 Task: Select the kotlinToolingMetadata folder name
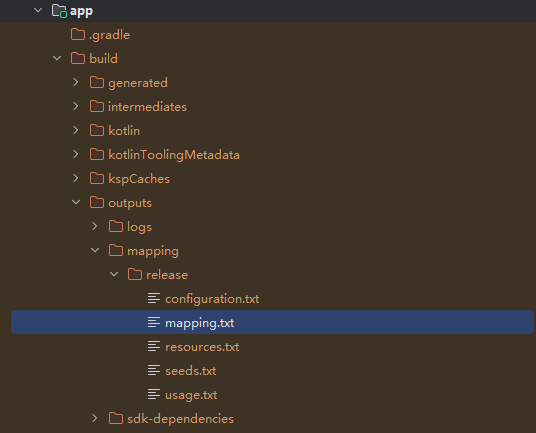174,155
